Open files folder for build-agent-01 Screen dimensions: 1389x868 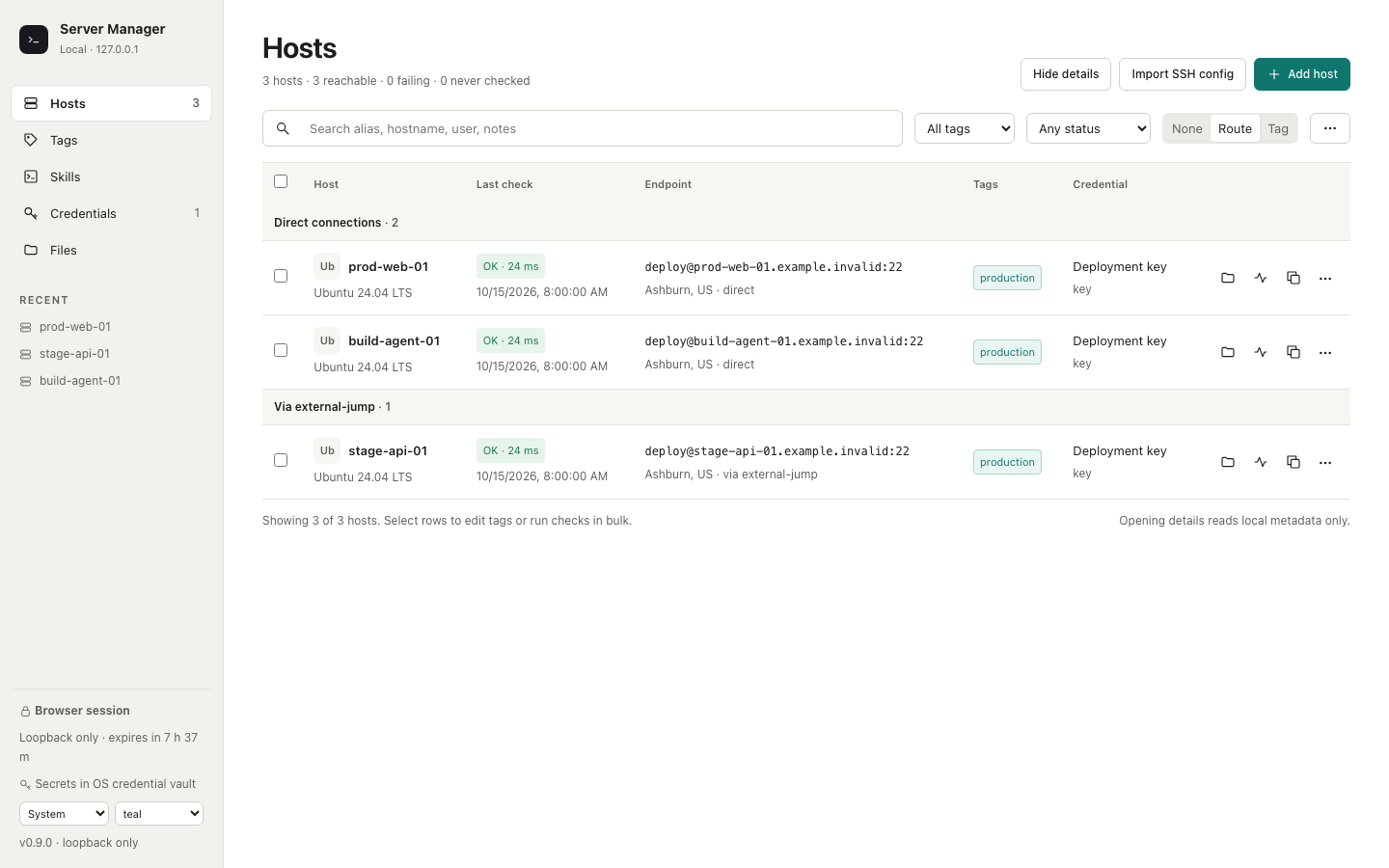point(1228,352)
